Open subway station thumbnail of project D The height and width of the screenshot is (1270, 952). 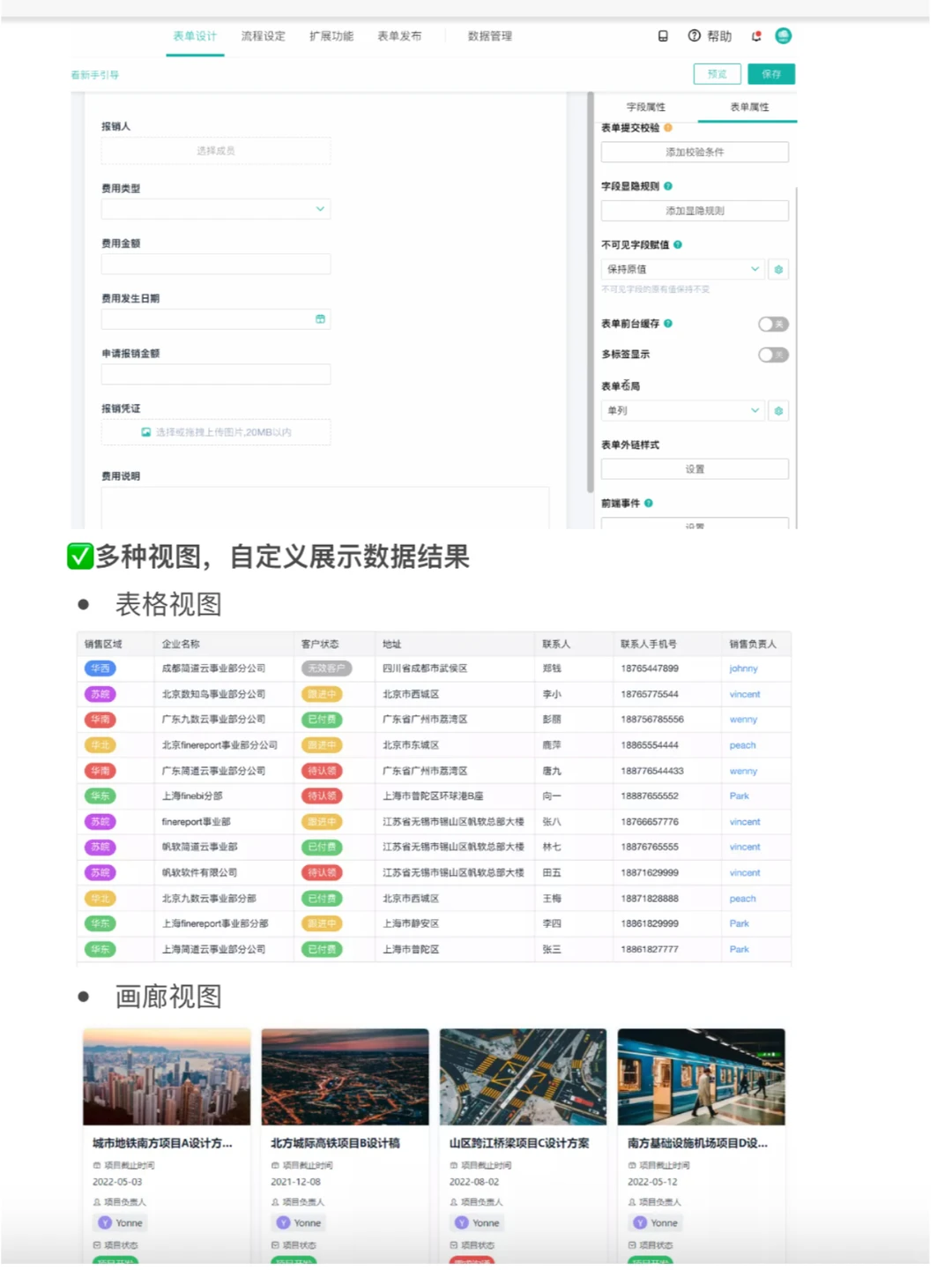pos(701,1077)
